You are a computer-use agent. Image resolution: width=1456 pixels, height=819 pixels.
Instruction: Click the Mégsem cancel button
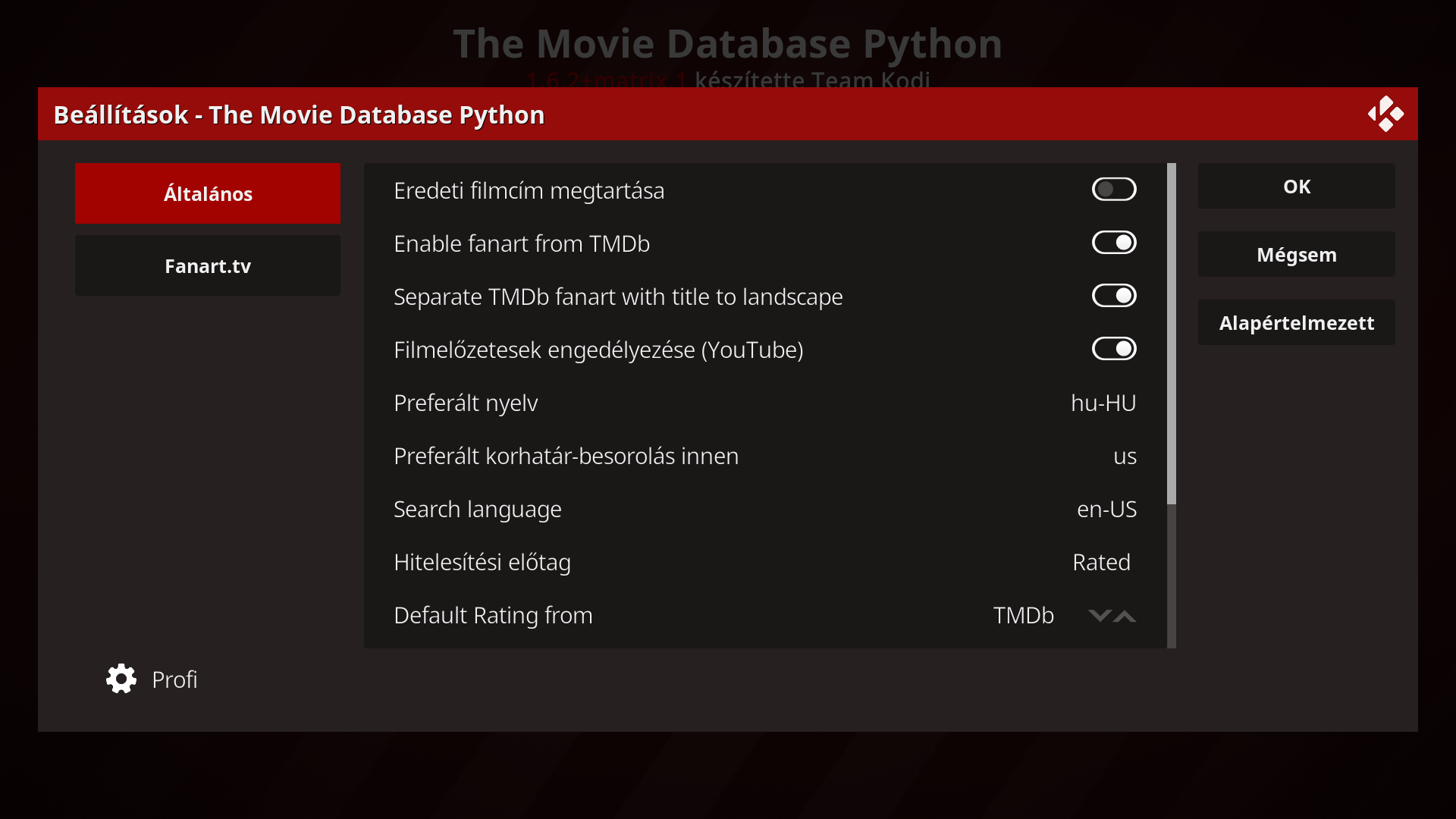(1296, 254)
